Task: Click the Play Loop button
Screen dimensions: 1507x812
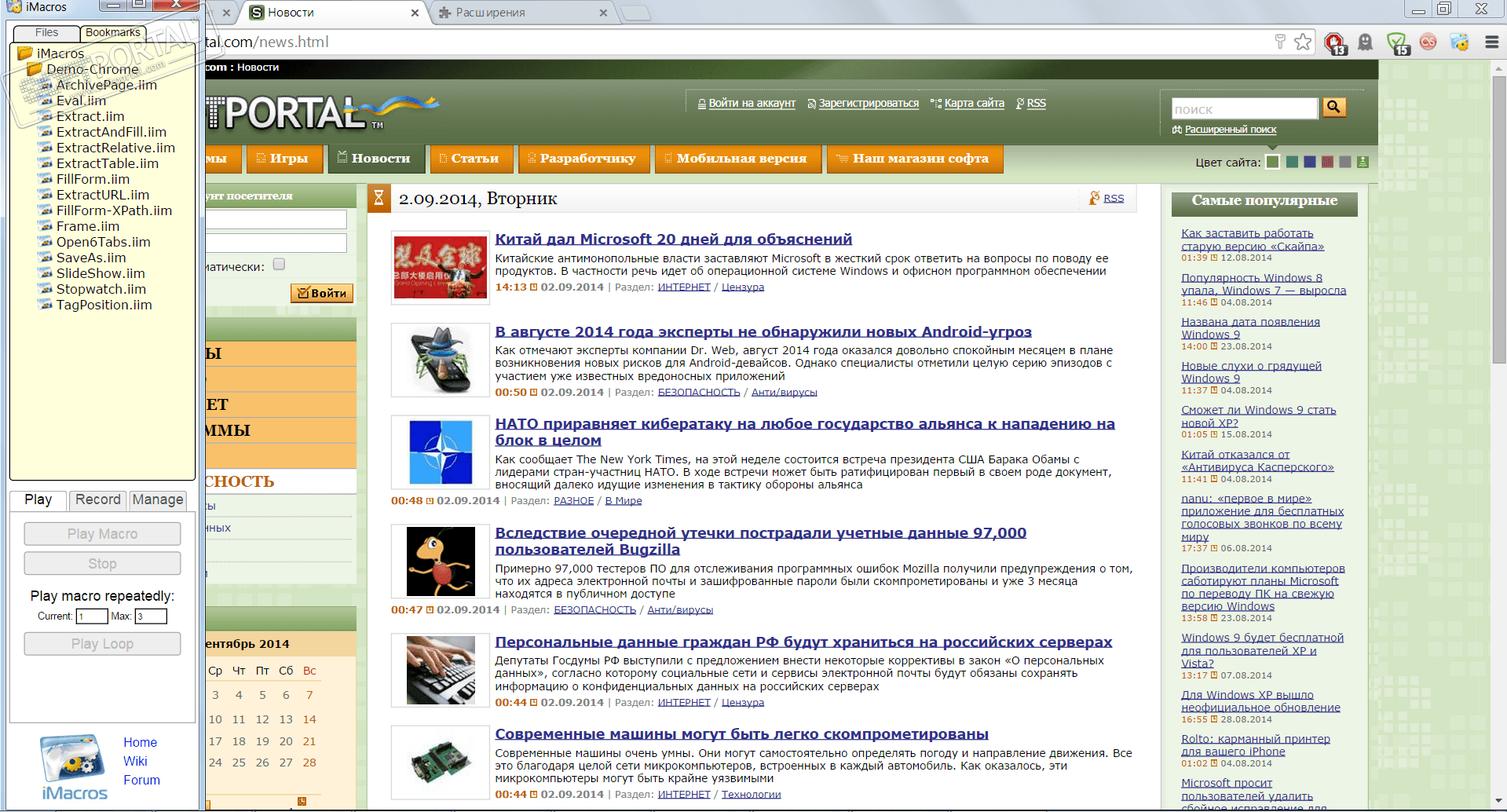Action: (x=102, y=644)
